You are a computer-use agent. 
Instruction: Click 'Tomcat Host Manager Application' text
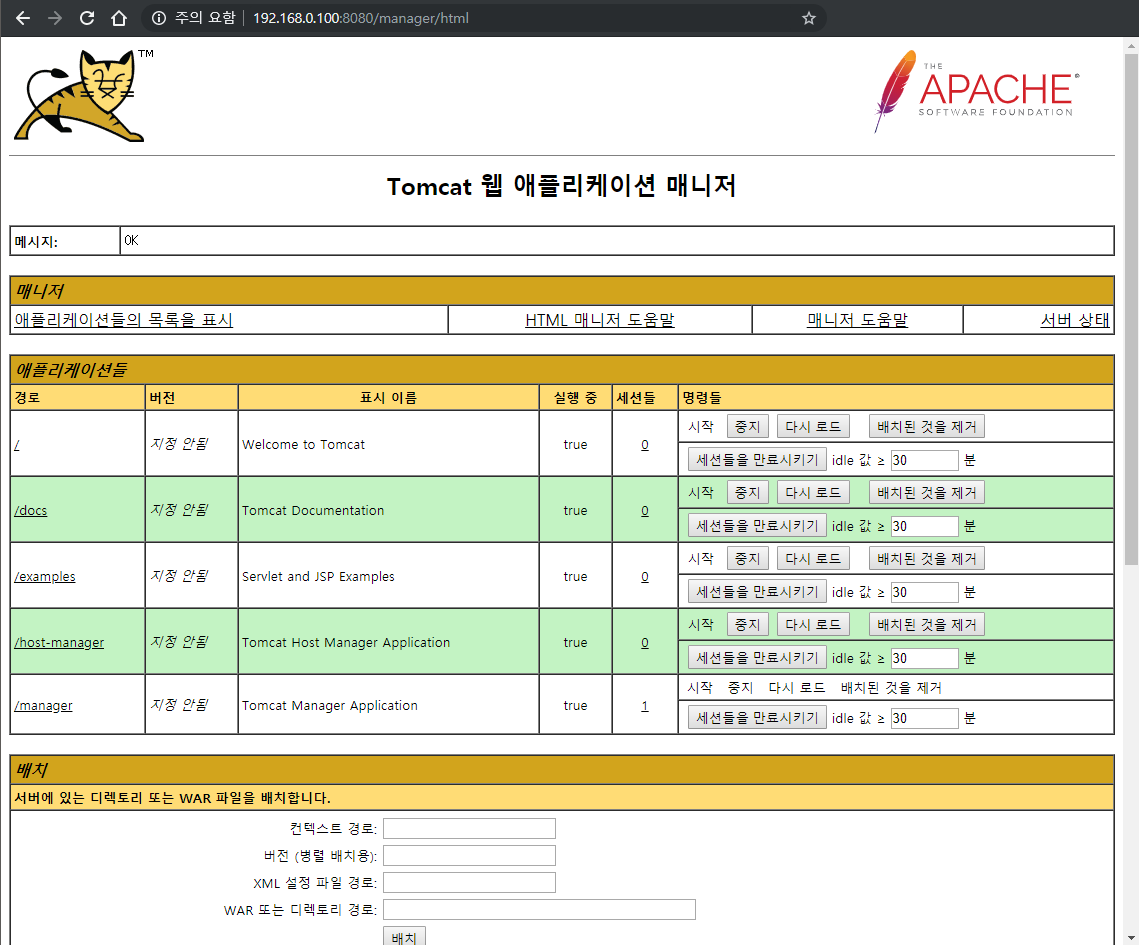tap(346, 643)
